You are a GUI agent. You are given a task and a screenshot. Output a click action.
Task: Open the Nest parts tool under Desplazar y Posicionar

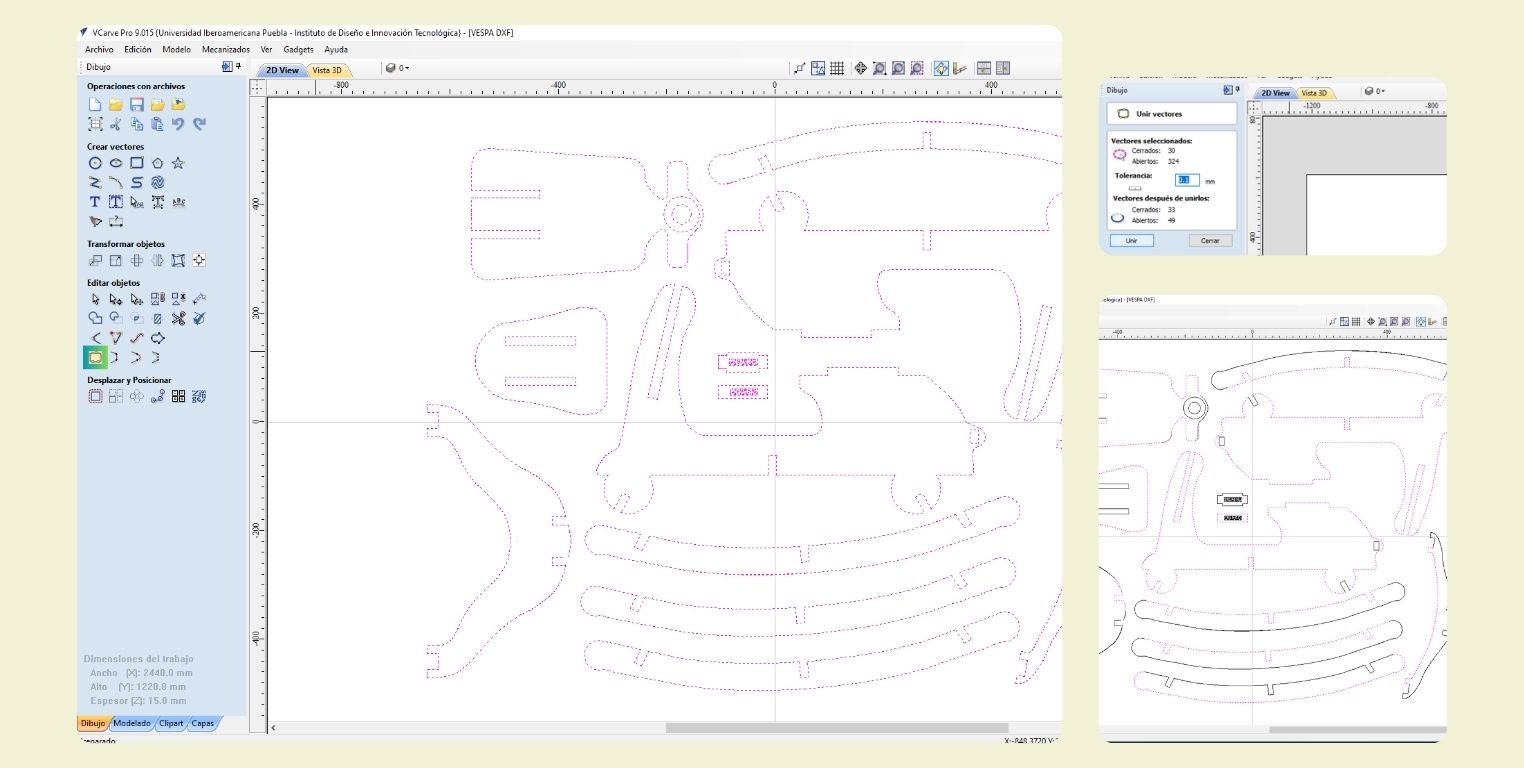point(200,396)
